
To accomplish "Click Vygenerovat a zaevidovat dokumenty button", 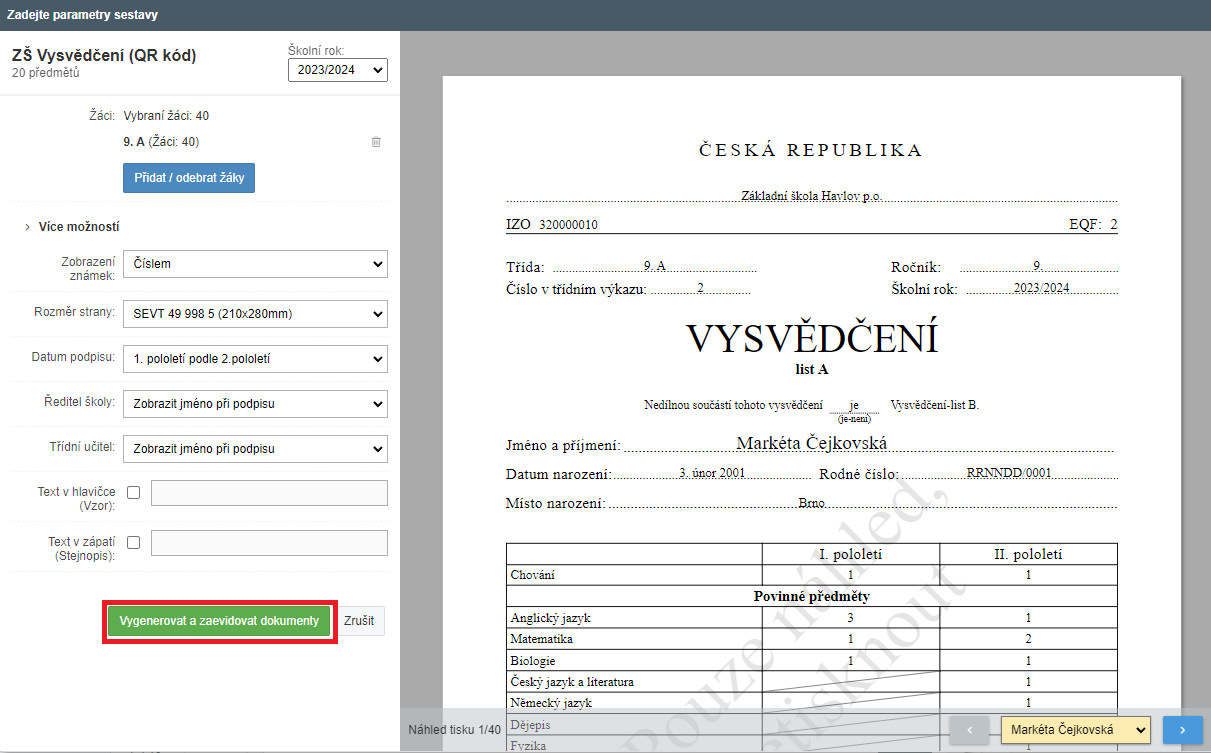I will [219, 620].
